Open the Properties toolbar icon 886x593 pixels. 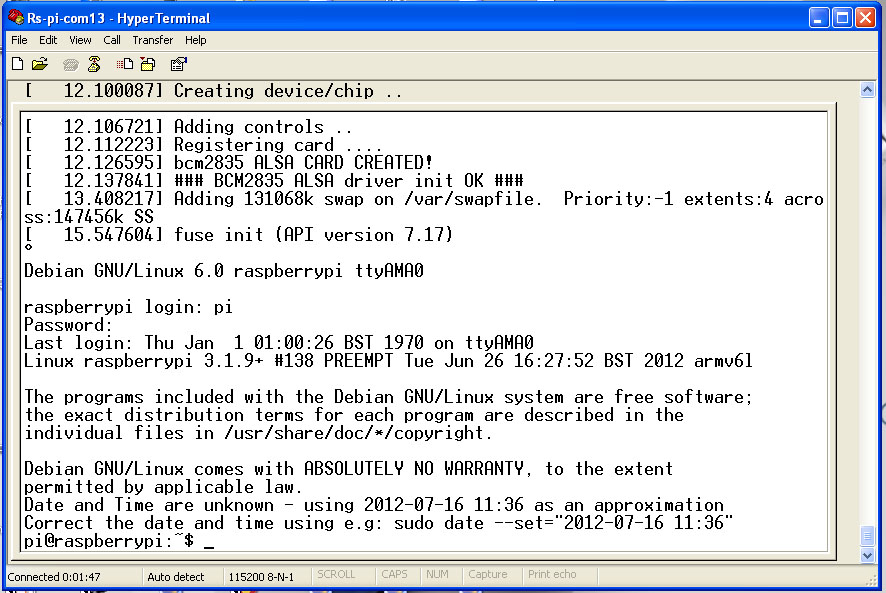[x=179, y=64]
